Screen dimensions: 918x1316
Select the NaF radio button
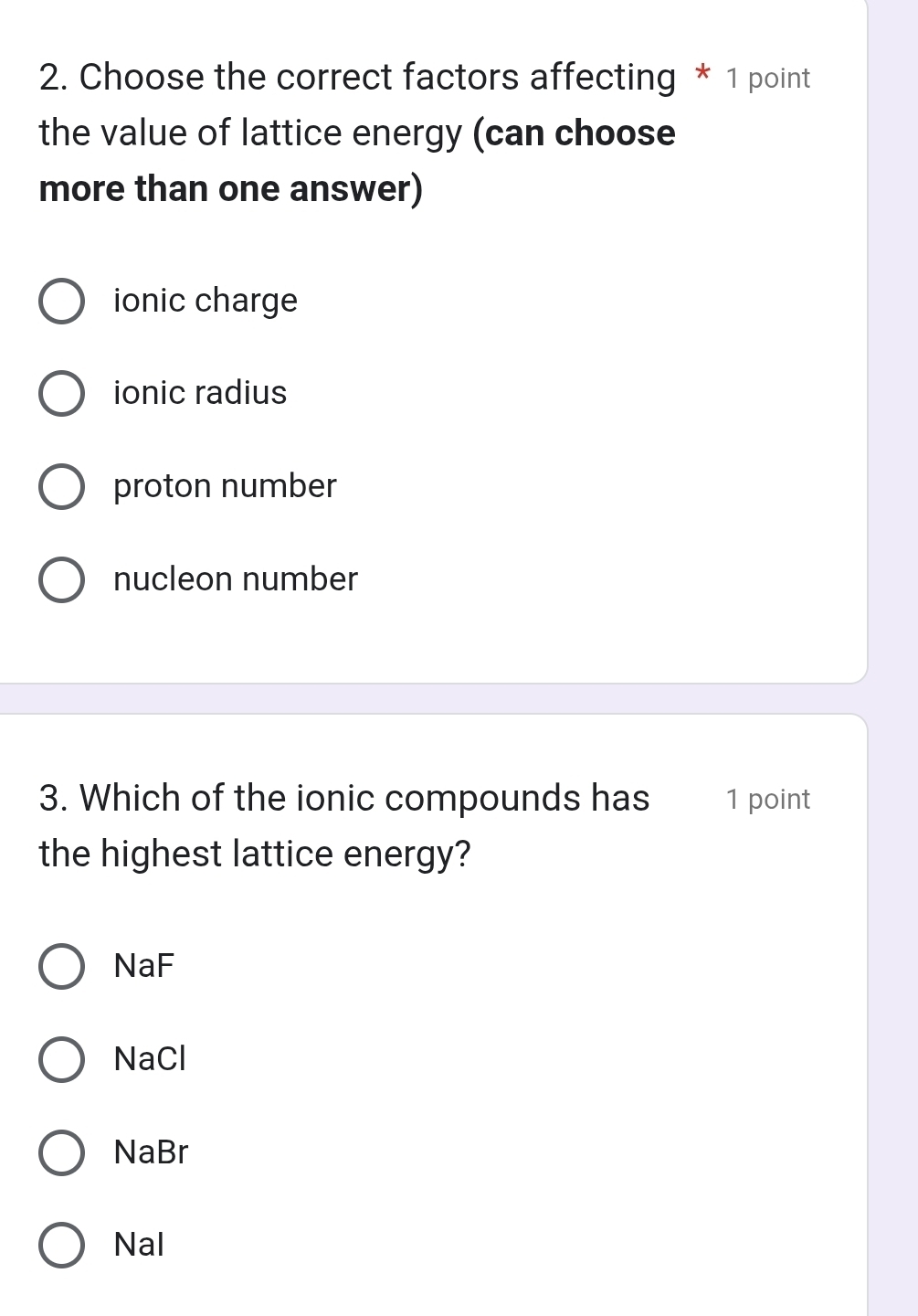coord(61,966)
